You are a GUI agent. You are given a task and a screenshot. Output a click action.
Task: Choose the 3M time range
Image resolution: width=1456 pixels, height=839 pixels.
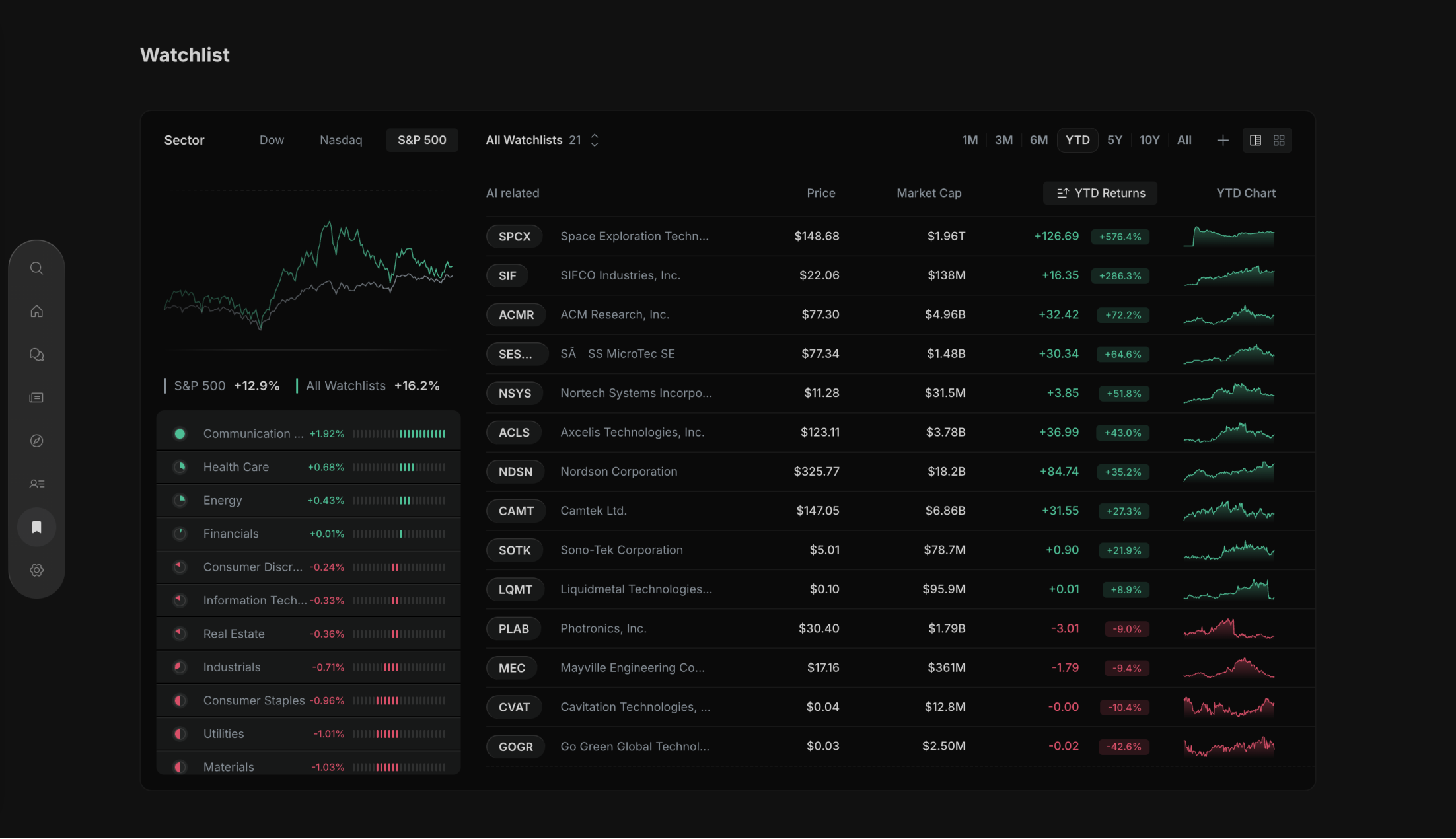tap(1003, 140)
